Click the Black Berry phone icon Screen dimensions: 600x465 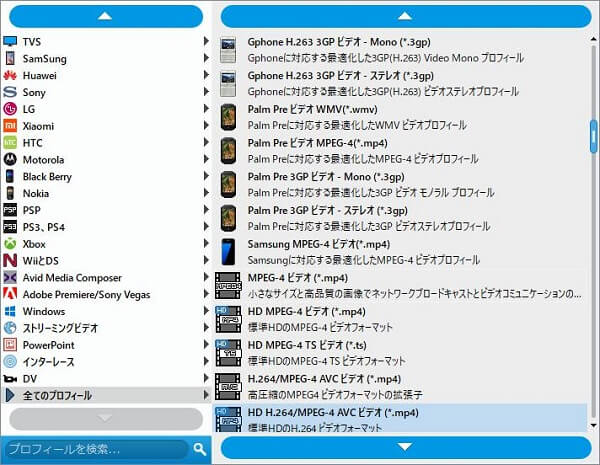coord(10,176)
